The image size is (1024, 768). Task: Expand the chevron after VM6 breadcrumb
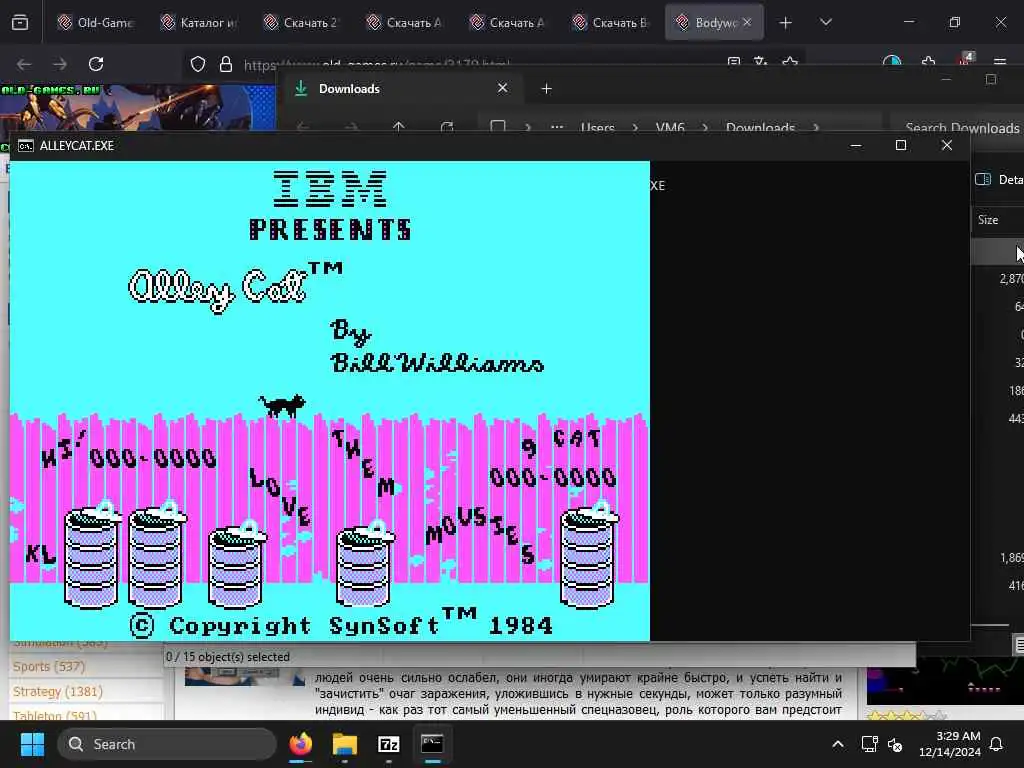pos(705,127)
